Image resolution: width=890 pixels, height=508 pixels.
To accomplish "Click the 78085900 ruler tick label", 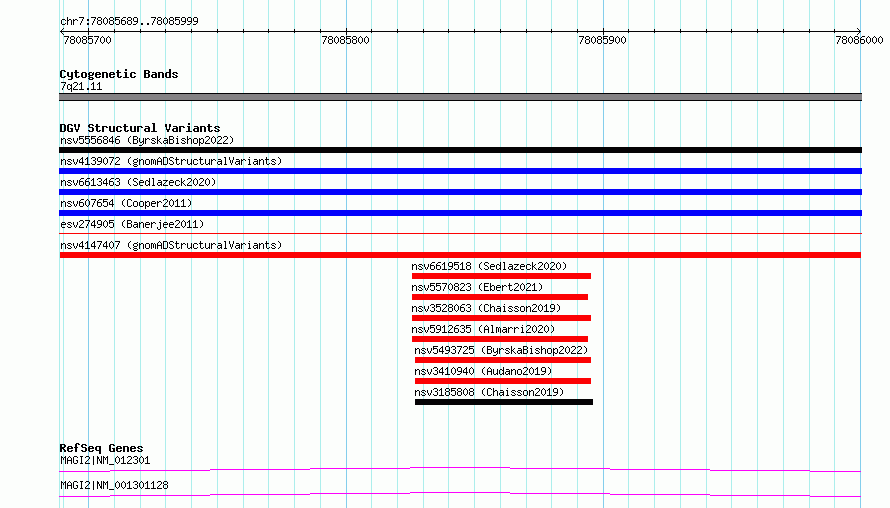I will 602,40.
